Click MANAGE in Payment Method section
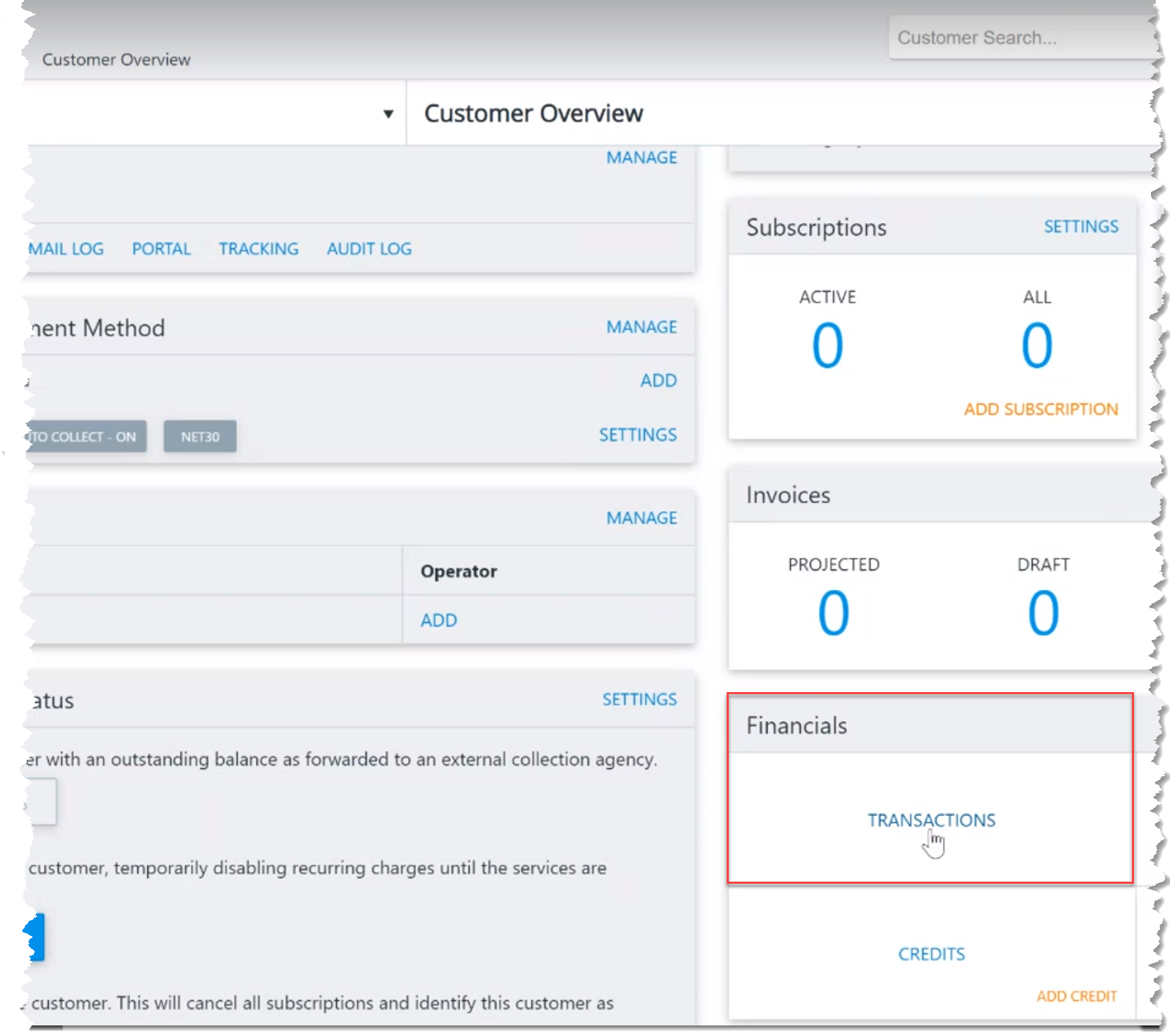The height and width of the screenshot is (1036, 1170). 641,327
